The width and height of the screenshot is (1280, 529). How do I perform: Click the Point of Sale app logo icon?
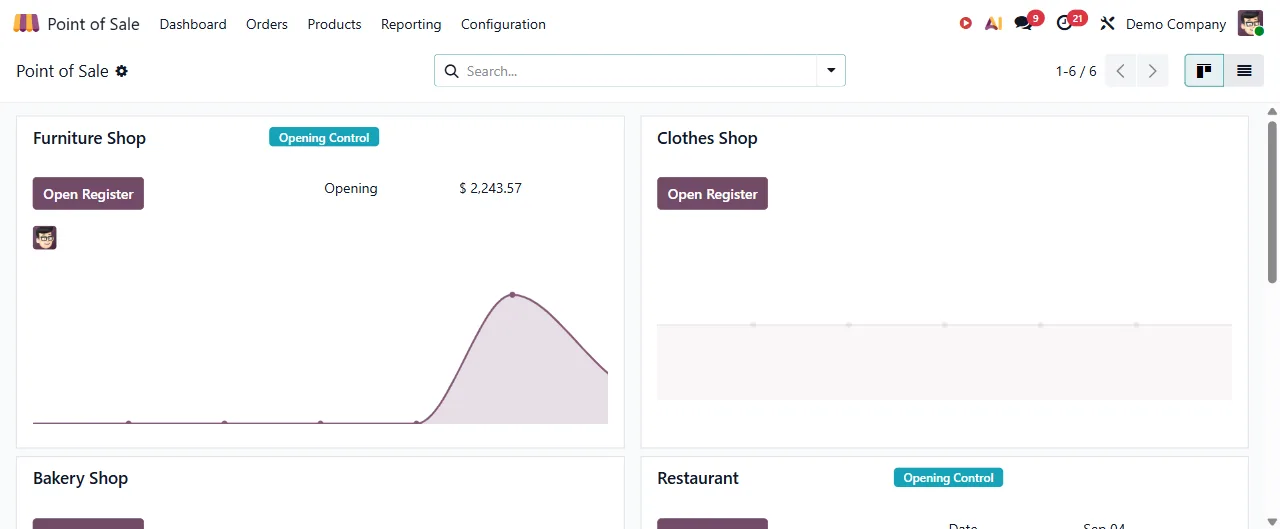click(x=26, y=23)
